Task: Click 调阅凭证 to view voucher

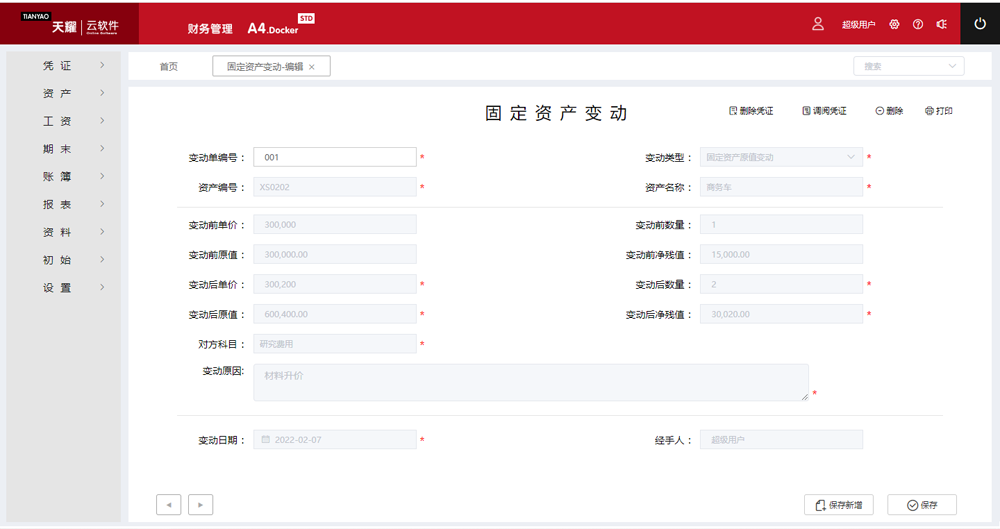Action: coord(824,111)
